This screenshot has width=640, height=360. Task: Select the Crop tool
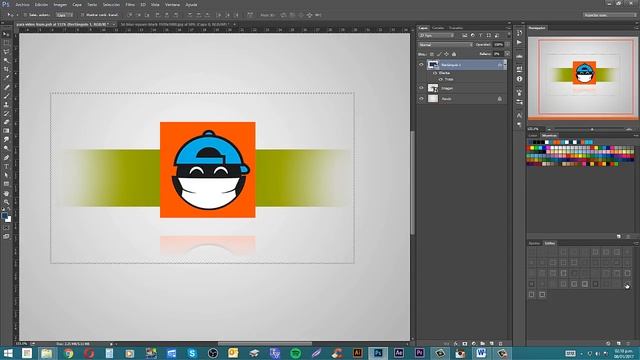click(x=6, y=69)
